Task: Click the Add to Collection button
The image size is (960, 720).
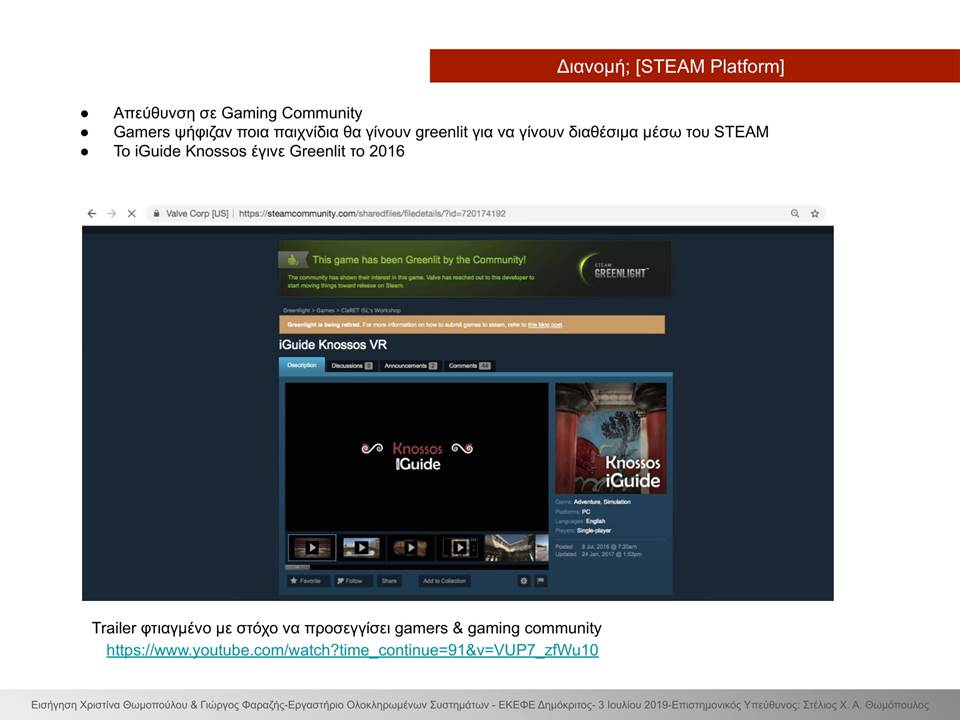Action: click(444, 580)
